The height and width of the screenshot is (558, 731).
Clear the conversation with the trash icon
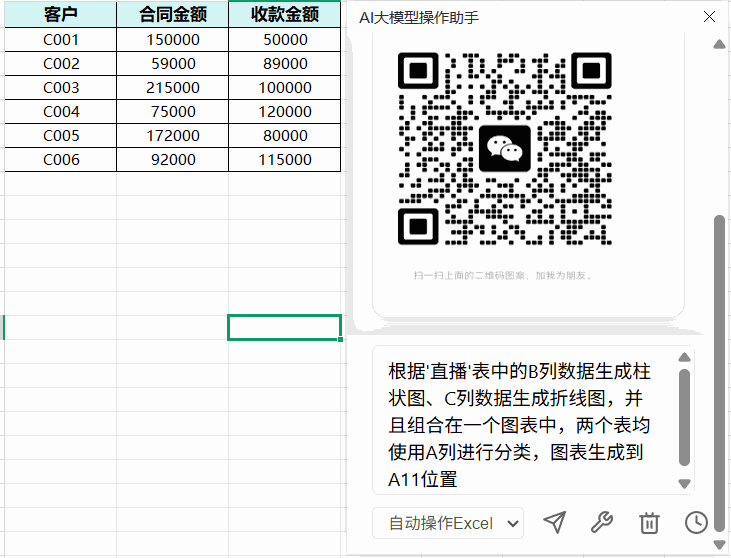[x=649, y=523]
